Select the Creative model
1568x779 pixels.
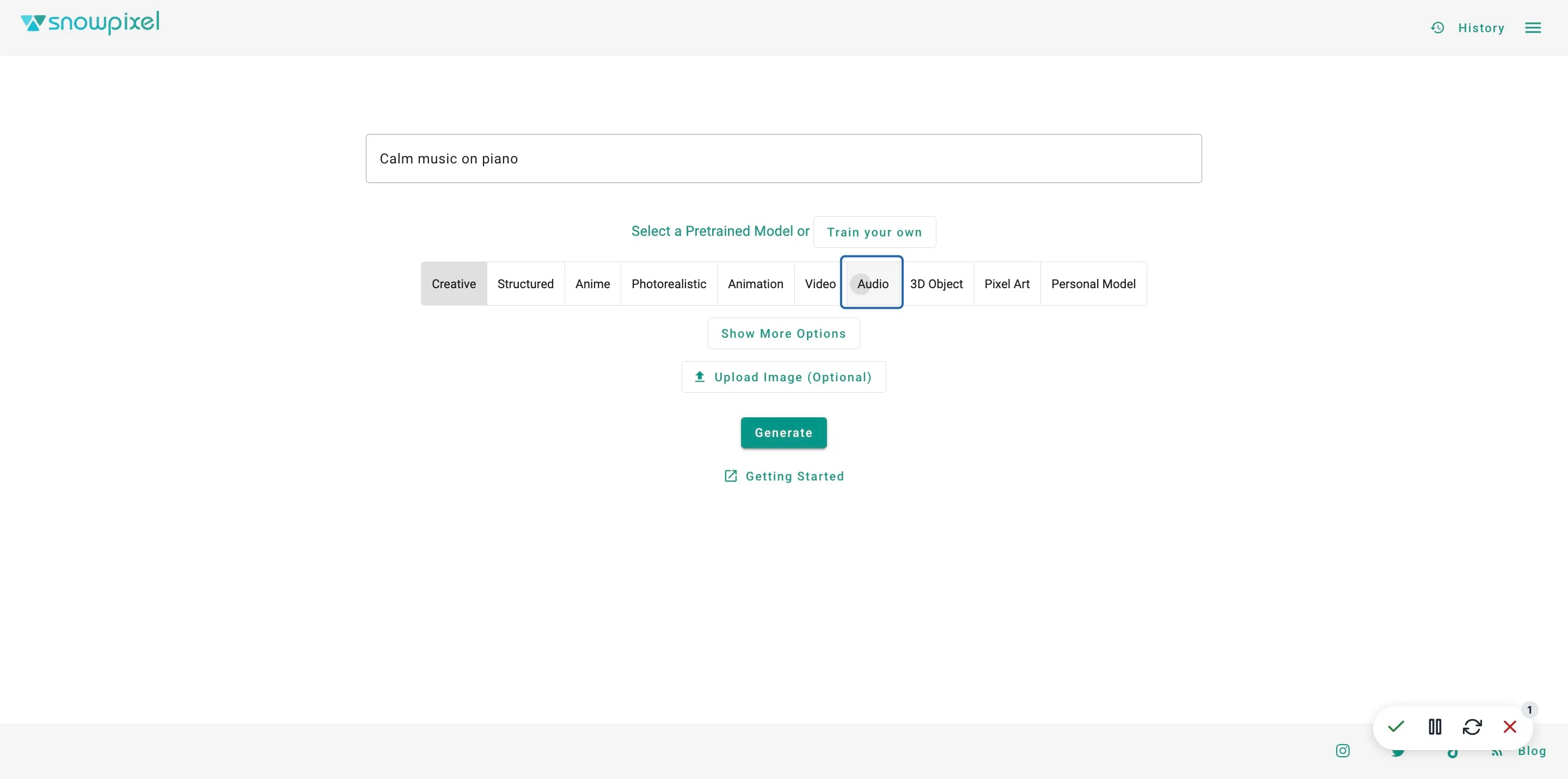coord(454,283)
